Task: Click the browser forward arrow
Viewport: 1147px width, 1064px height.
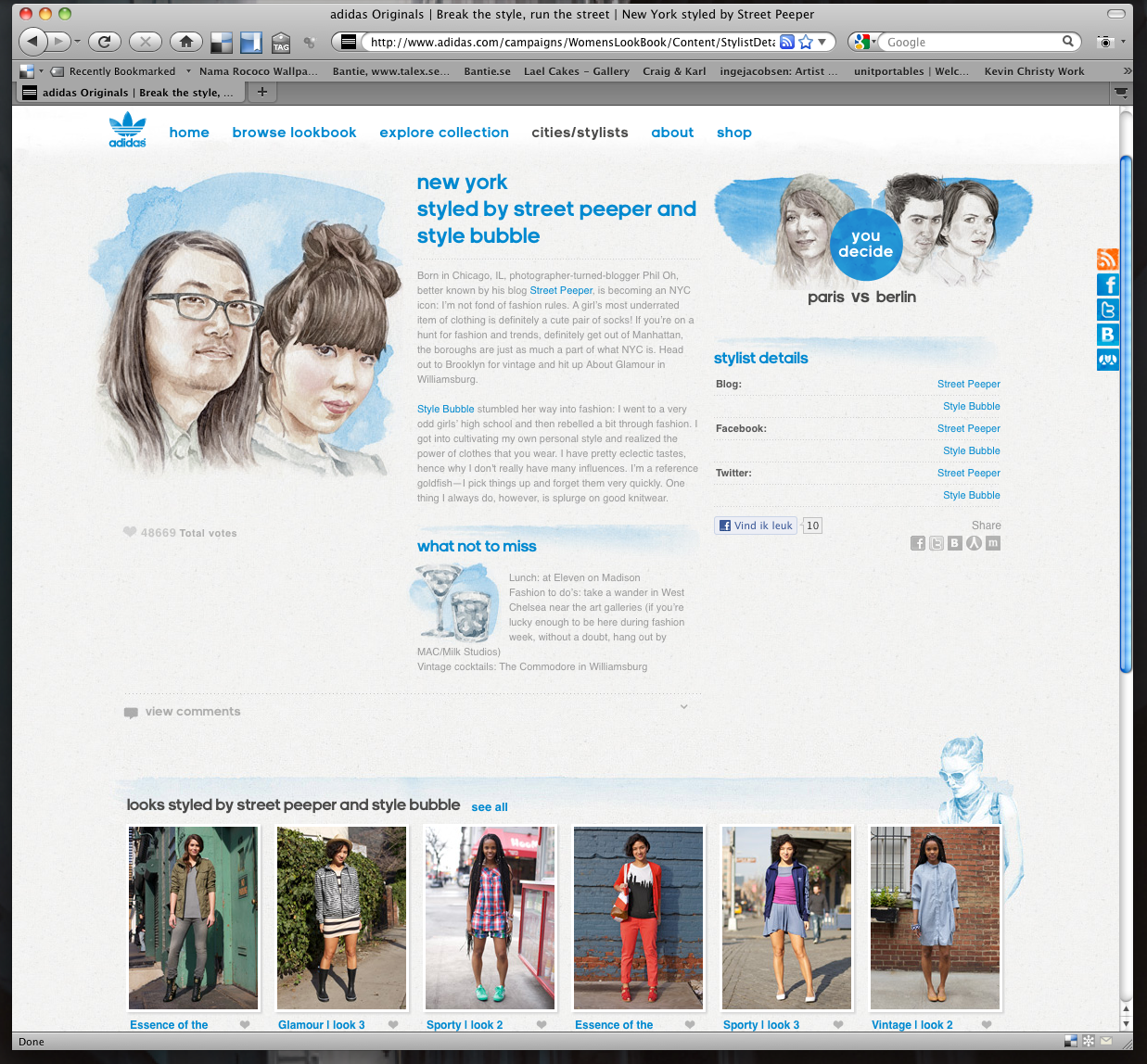Action: 59,42
